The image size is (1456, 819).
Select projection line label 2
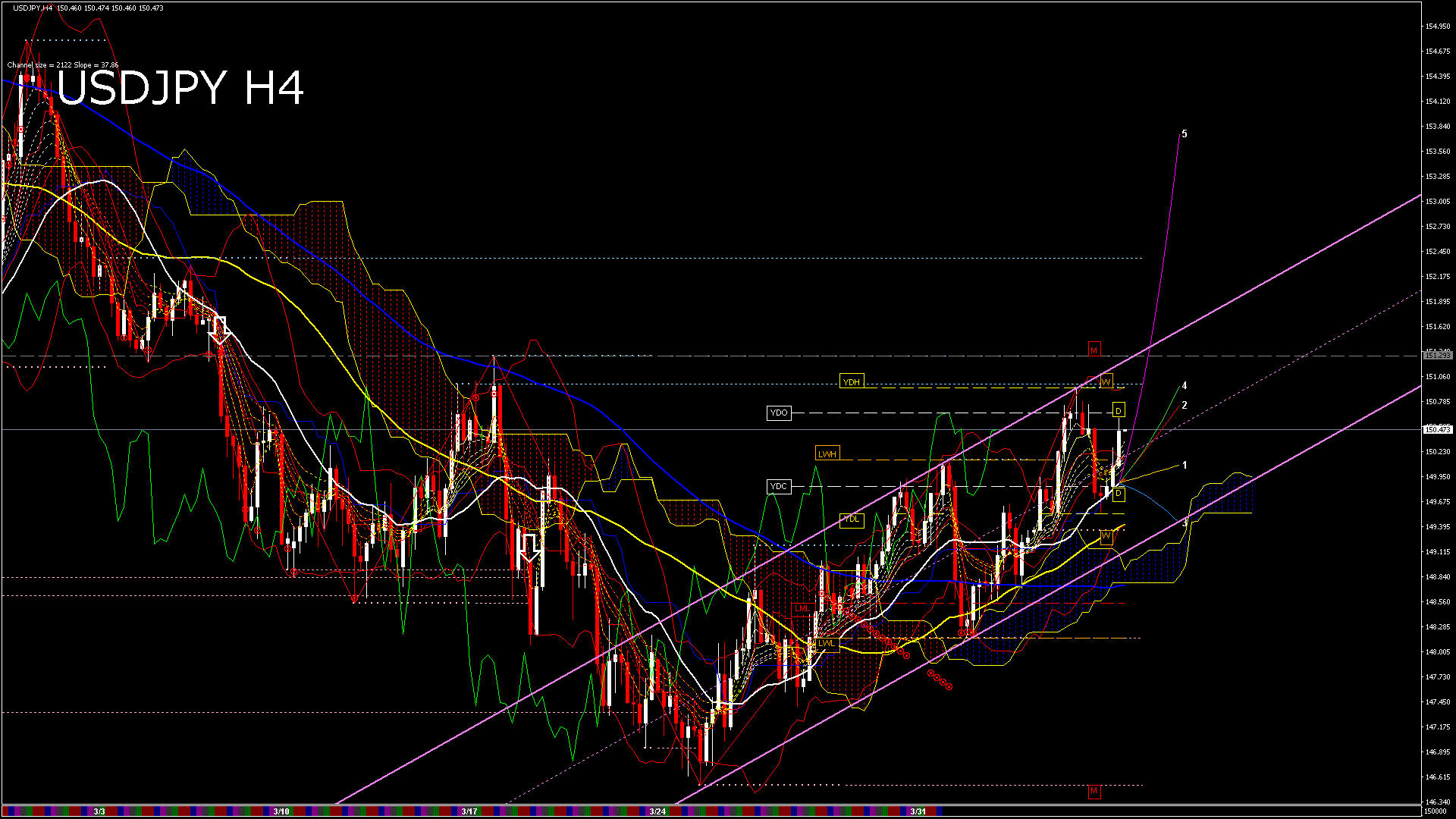point(1185,406)
